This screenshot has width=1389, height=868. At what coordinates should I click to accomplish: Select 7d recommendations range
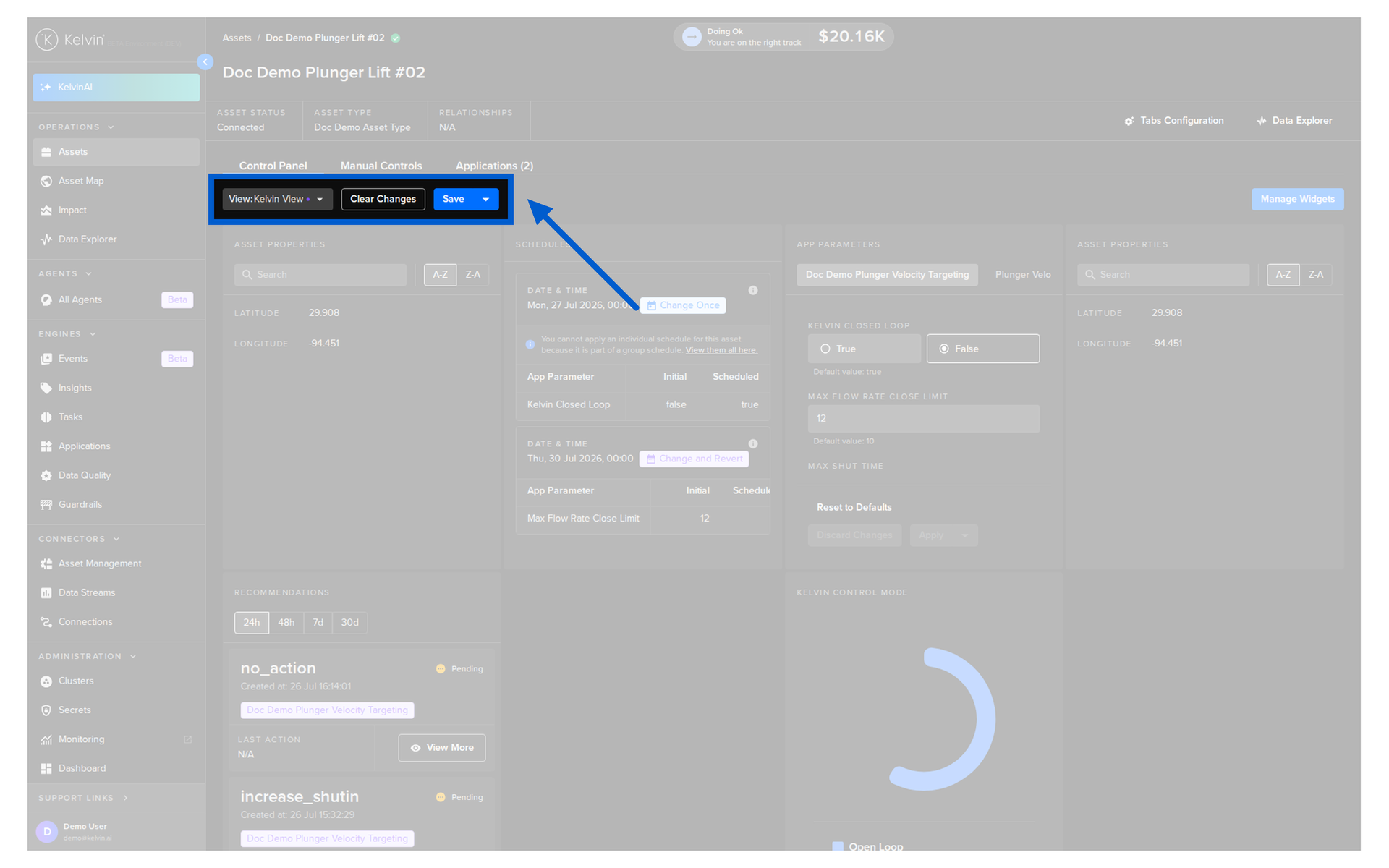pos(318,623)
